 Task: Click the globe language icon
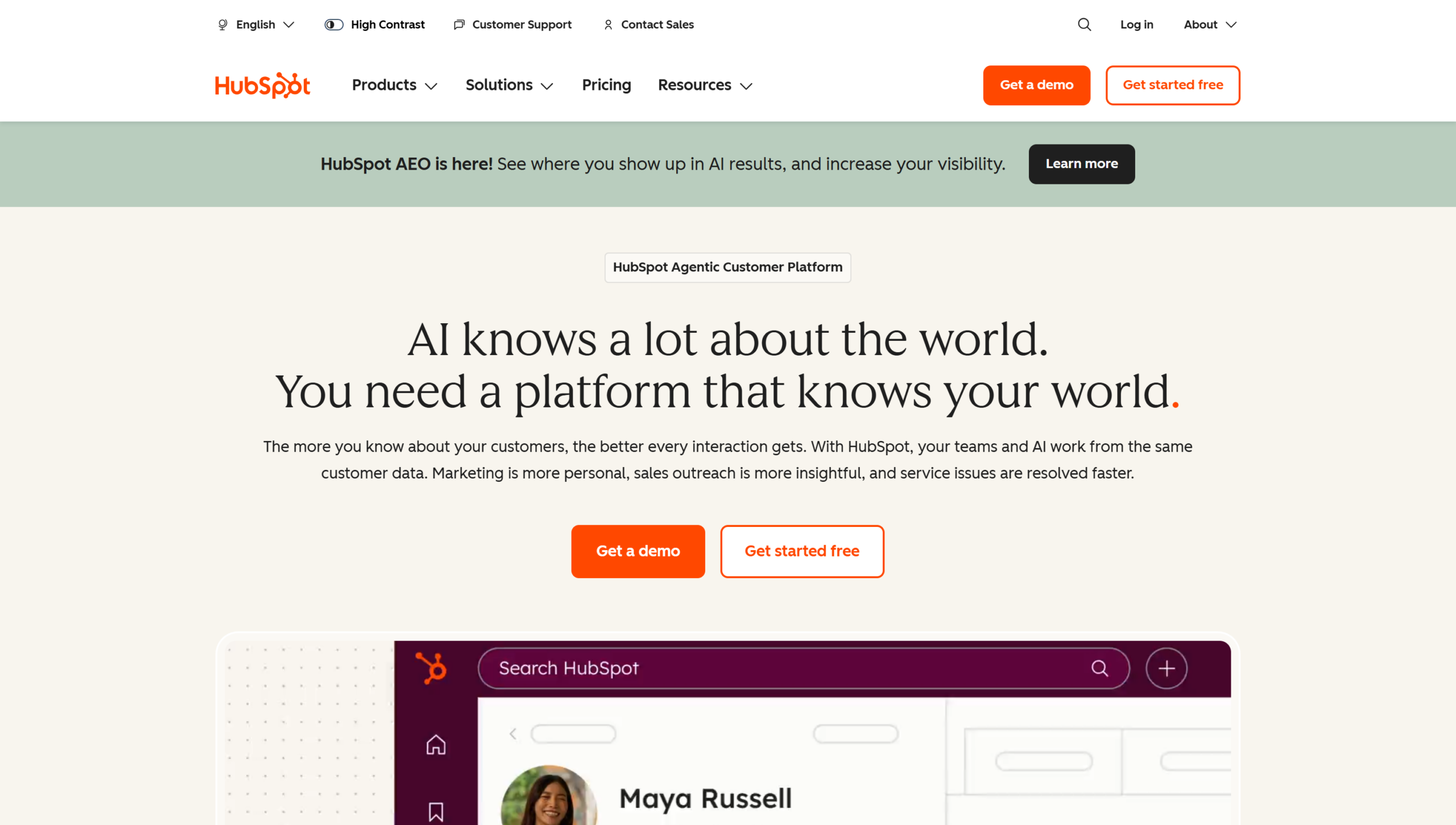tap(223, 24)
